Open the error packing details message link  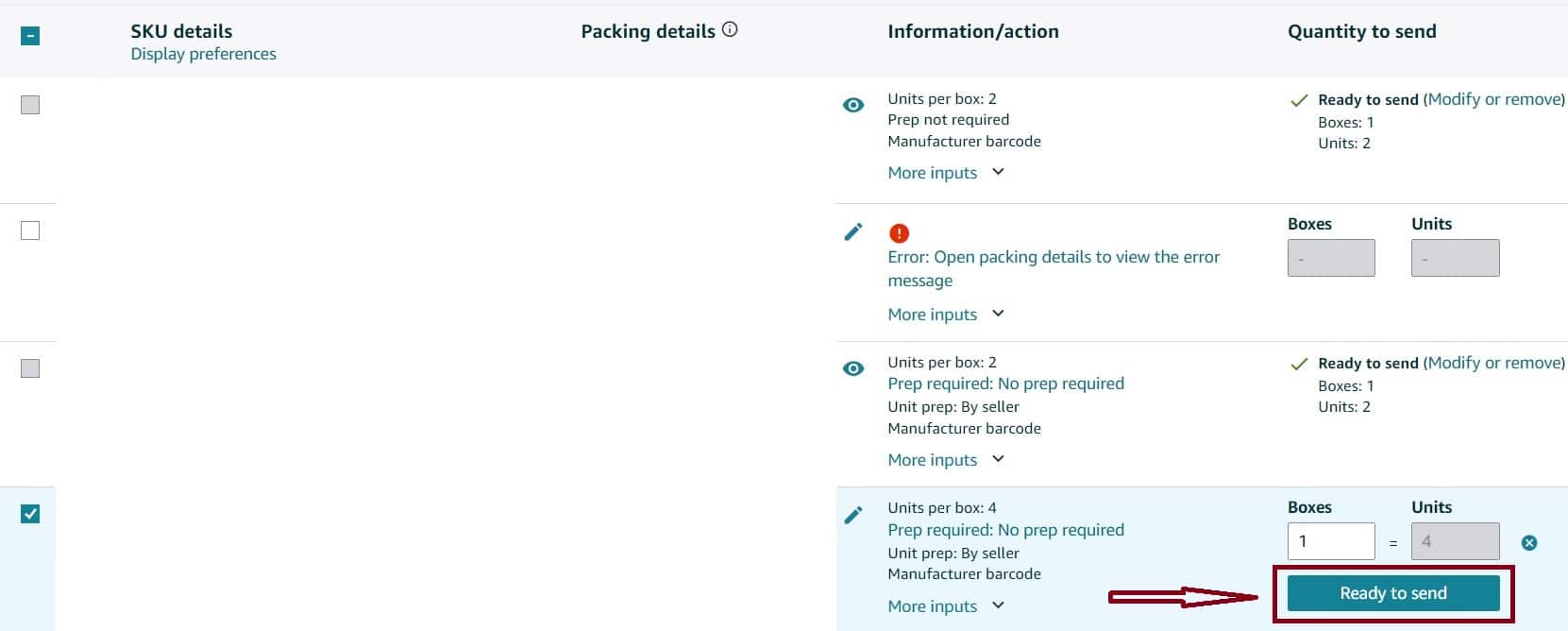point(1054,268)
